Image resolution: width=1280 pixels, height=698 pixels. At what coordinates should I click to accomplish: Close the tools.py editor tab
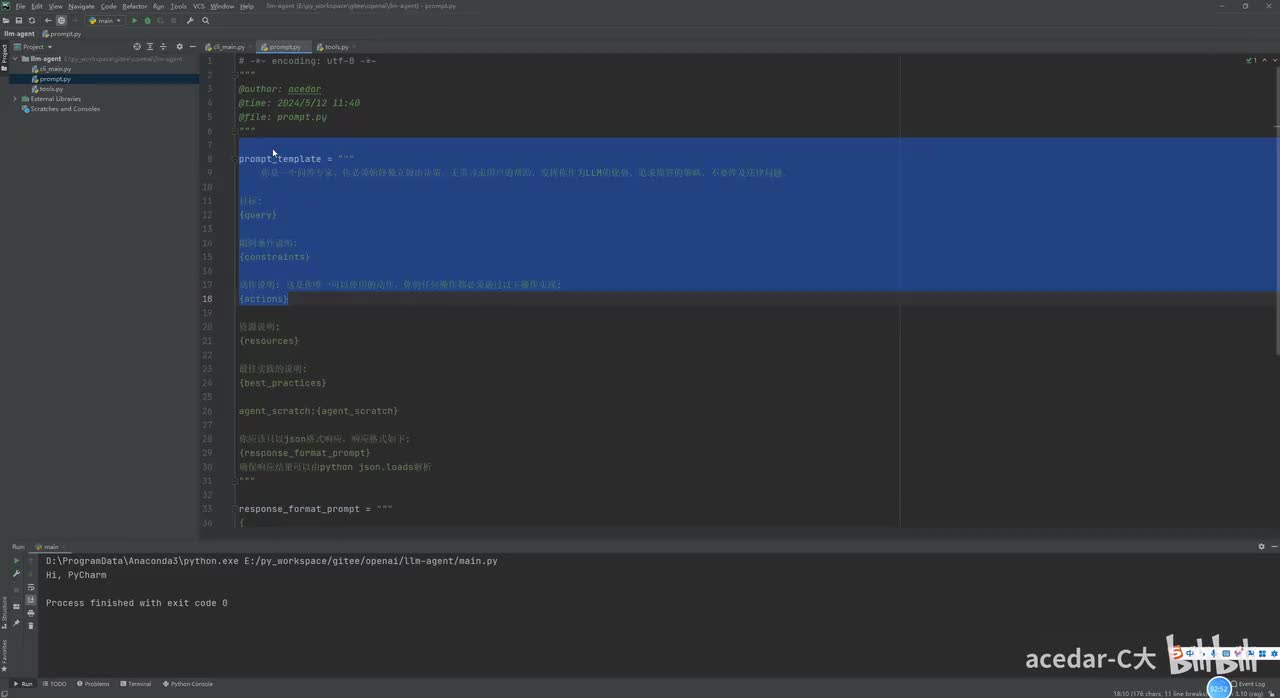354,47
